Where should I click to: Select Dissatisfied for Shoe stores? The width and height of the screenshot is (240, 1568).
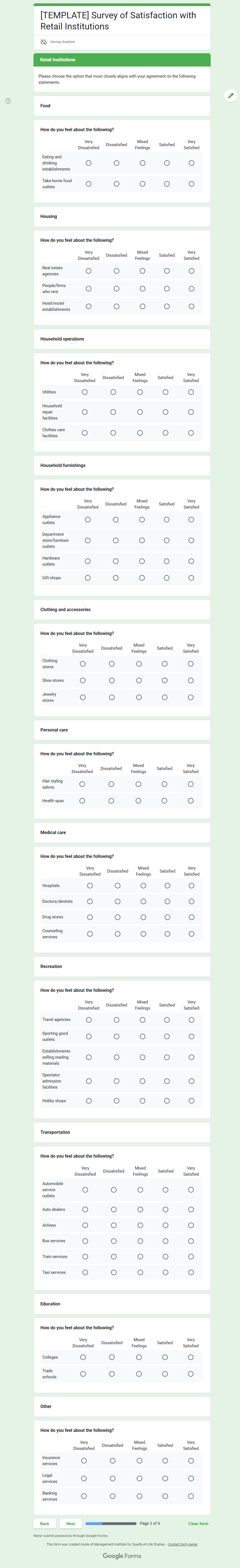[x=112, y=680]
